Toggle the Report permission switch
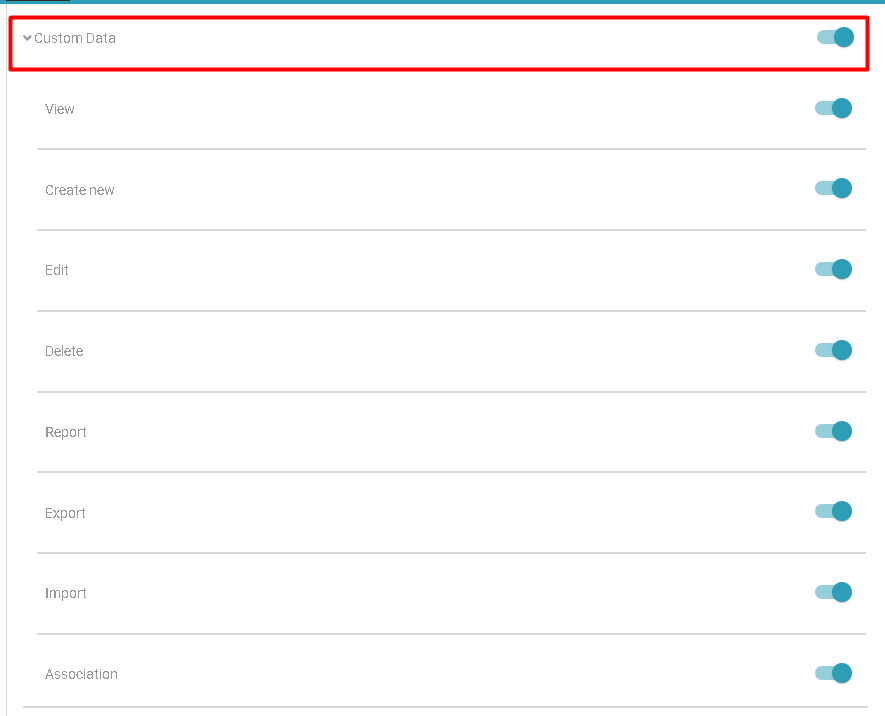This screenshot has height=716, width=885. pos(833,431)
